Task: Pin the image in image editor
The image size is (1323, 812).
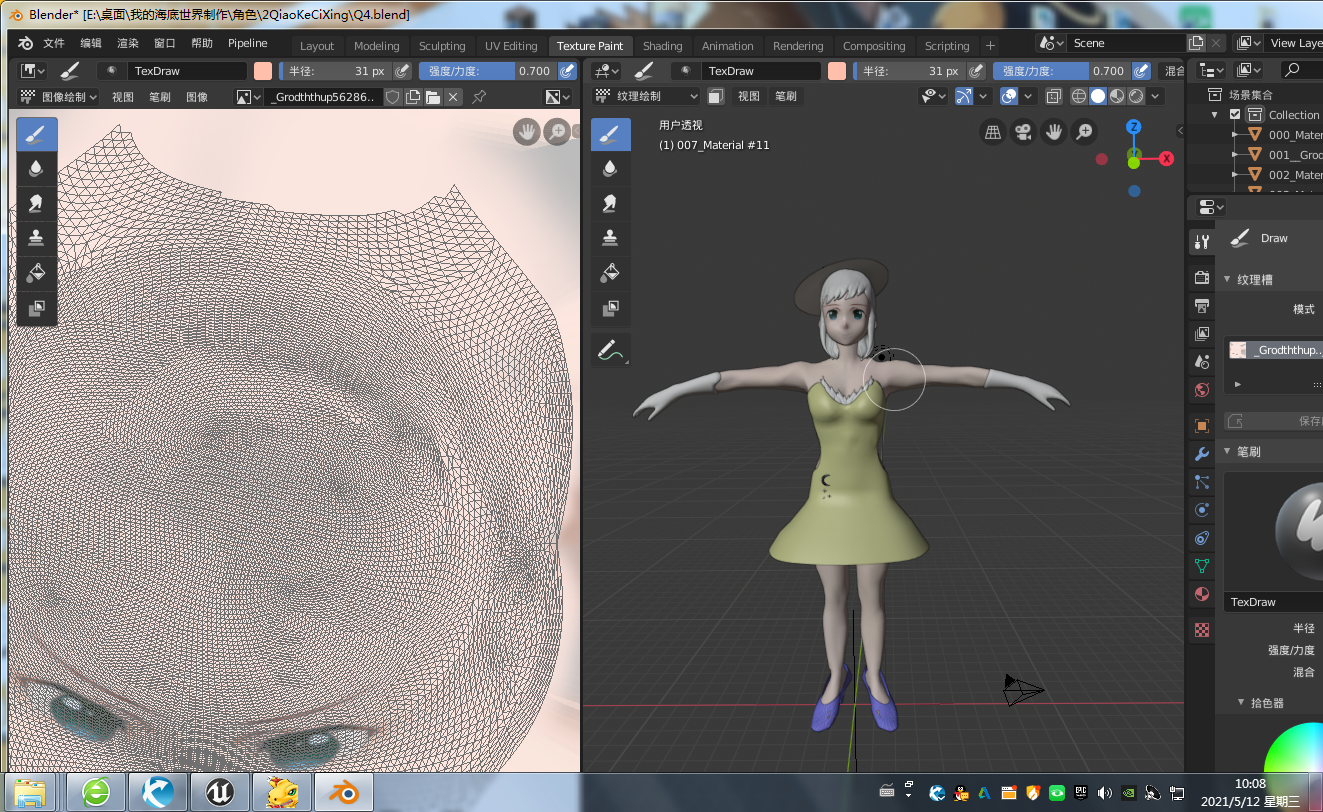Action: tap(479, 97)
